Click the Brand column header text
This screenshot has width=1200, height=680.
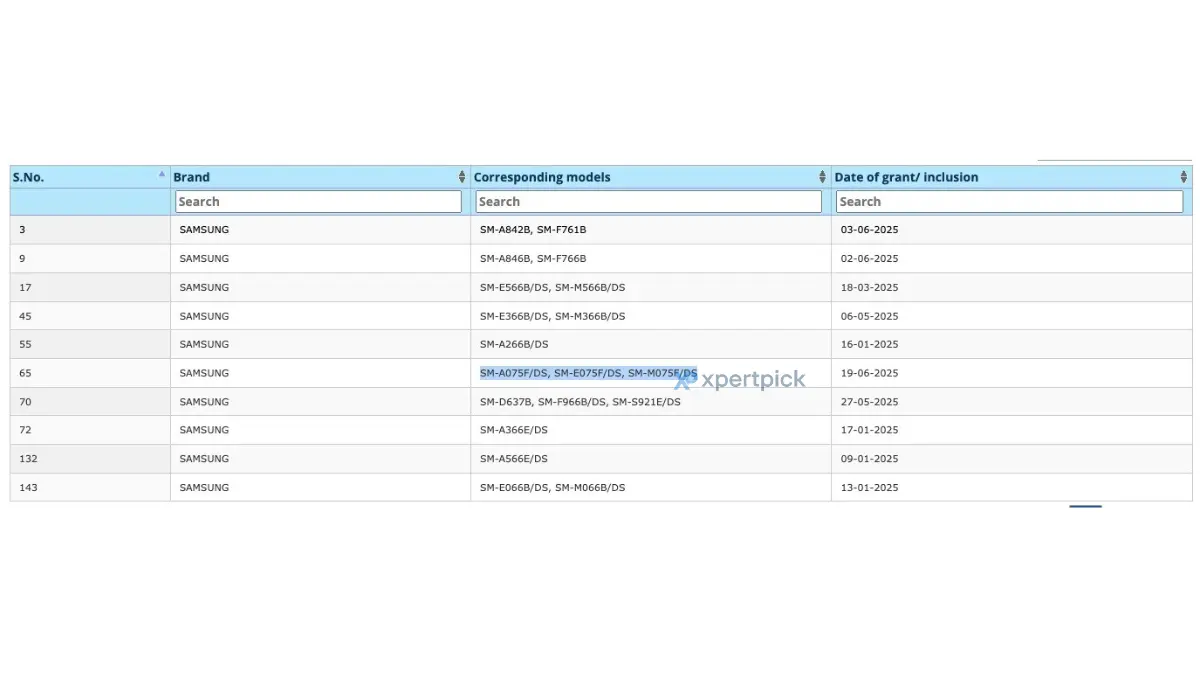[x=192, y=177]
